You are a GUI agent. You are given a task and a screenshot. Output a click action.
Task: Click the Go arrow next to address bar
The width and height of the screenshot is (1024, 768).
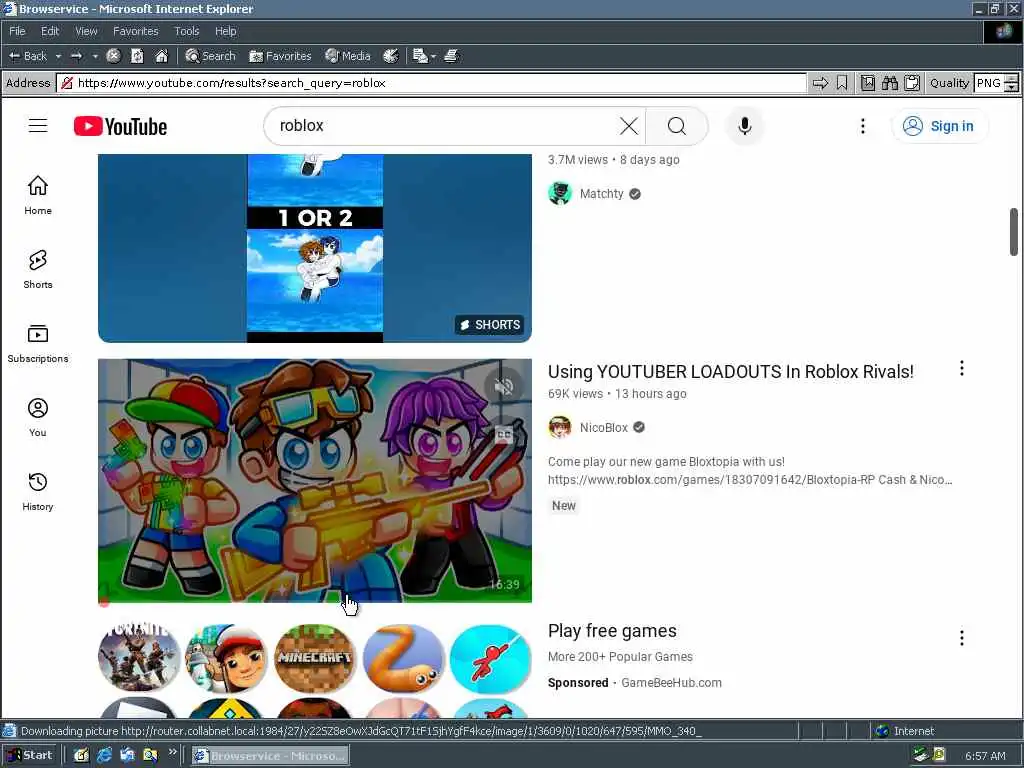pos(820,83)
